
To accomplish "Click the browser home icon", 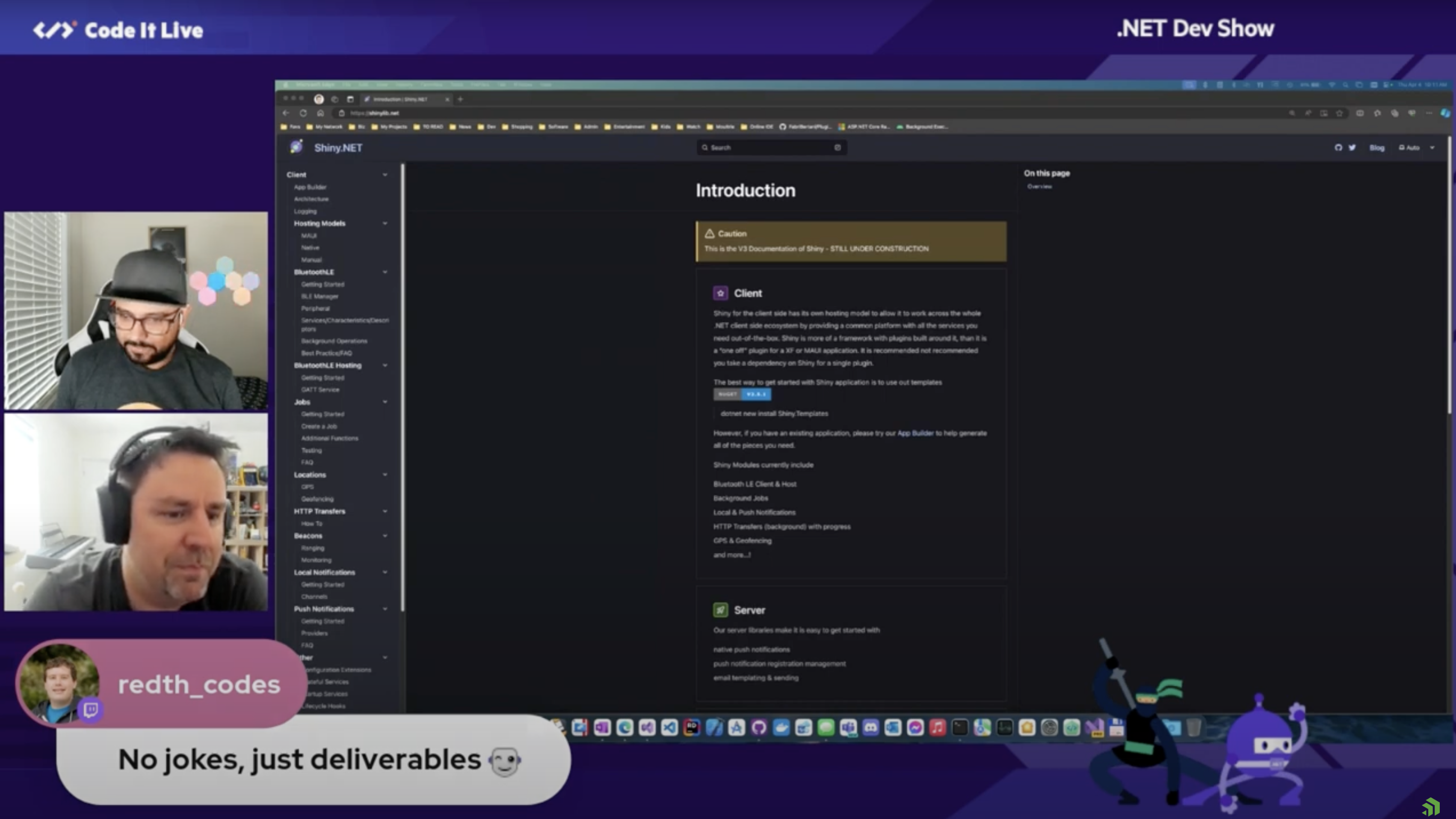I will (x=320, y=113).
